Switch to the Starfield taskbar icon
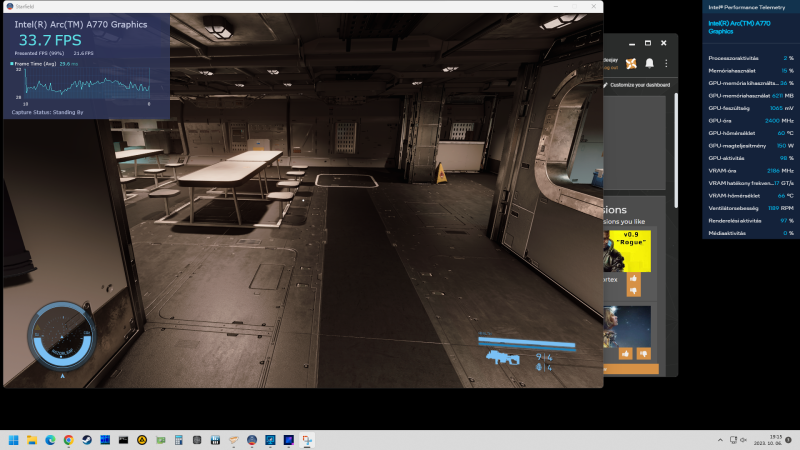 (252, 440)
